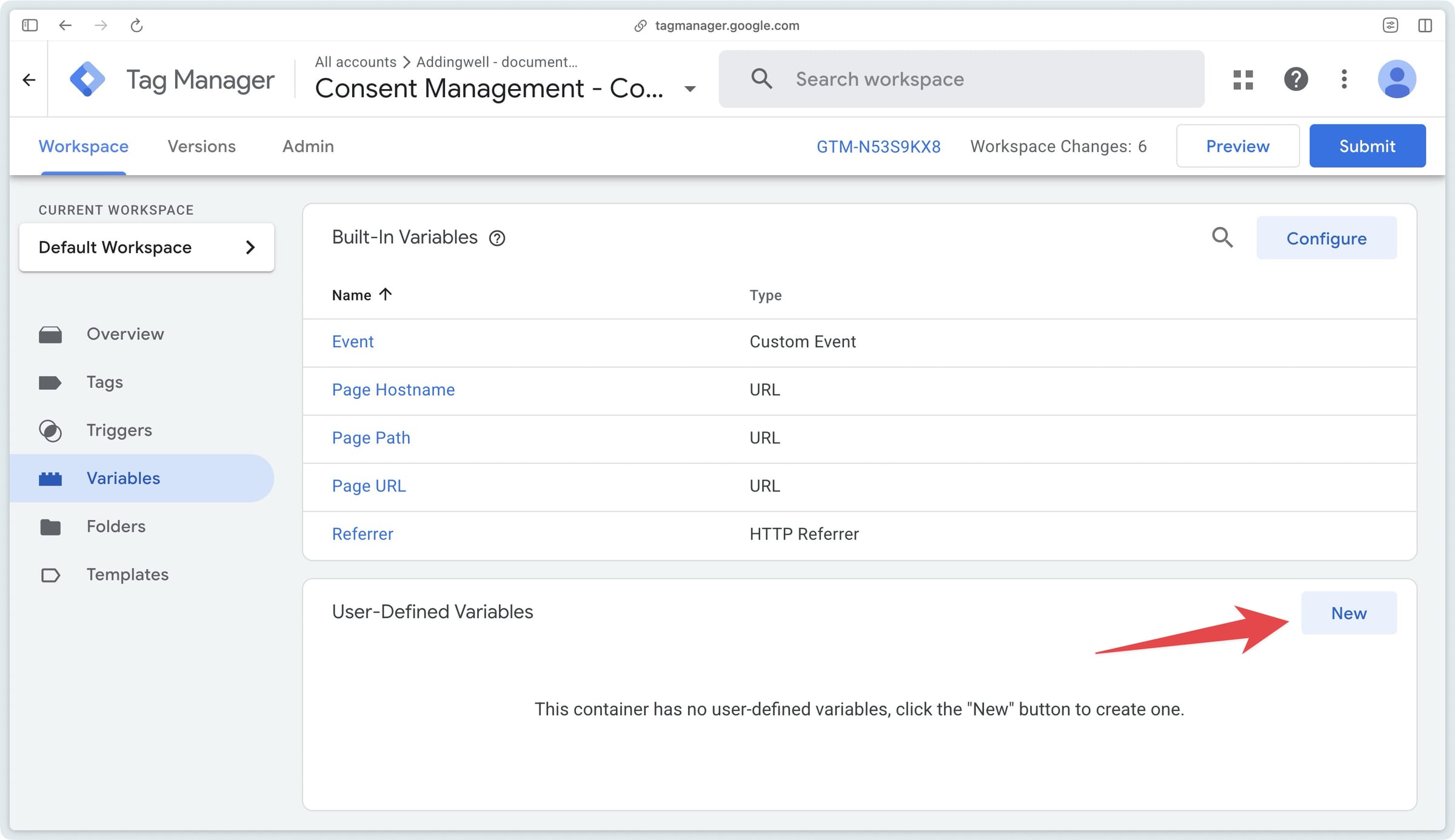Viewport: 1455px width, 840px height.
Task: Expand the container selector dropdown arrow
Action: tap(689, 89)
